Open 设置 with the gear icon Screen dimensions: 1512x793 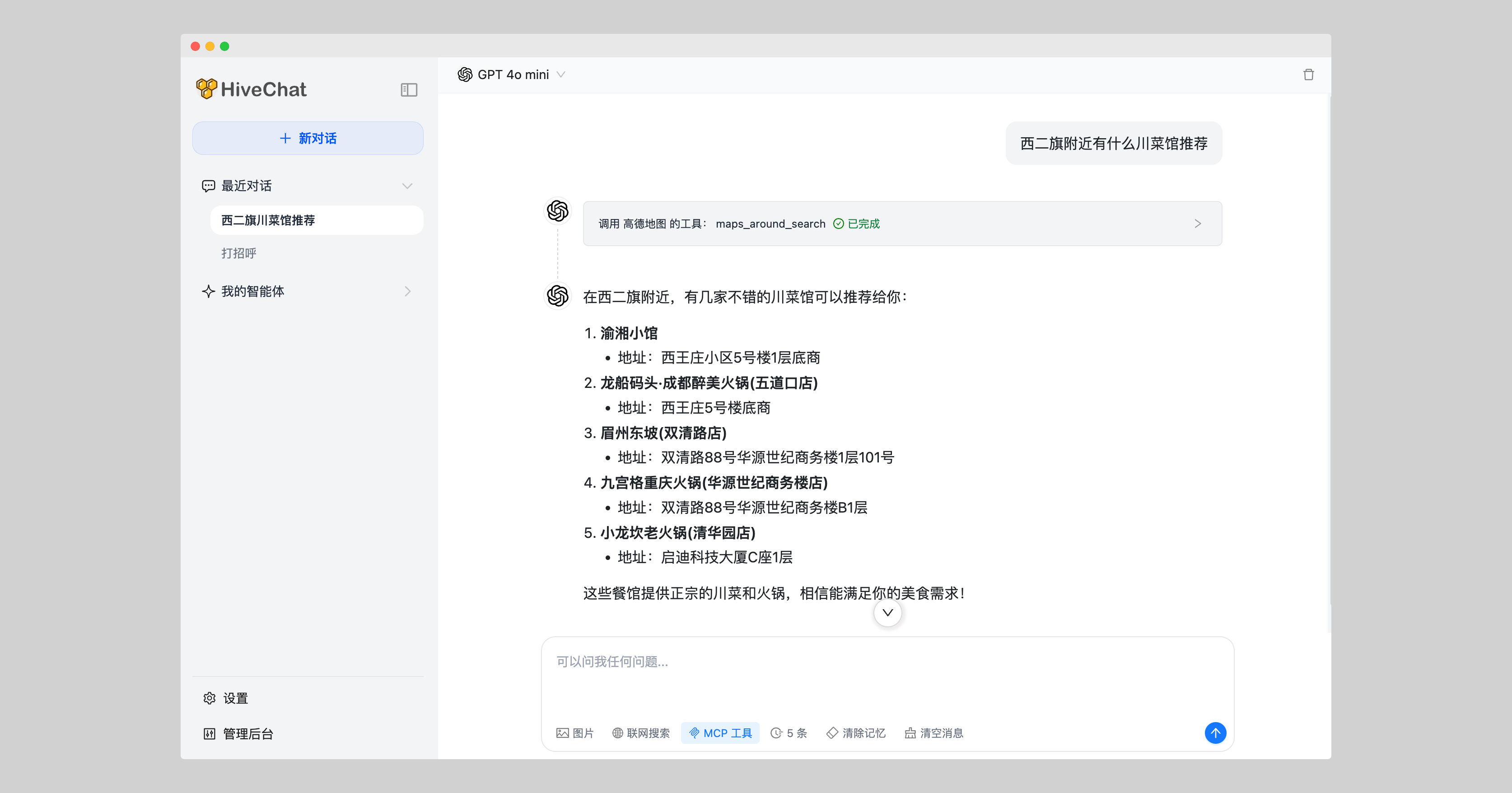click(x=210, y=698)
